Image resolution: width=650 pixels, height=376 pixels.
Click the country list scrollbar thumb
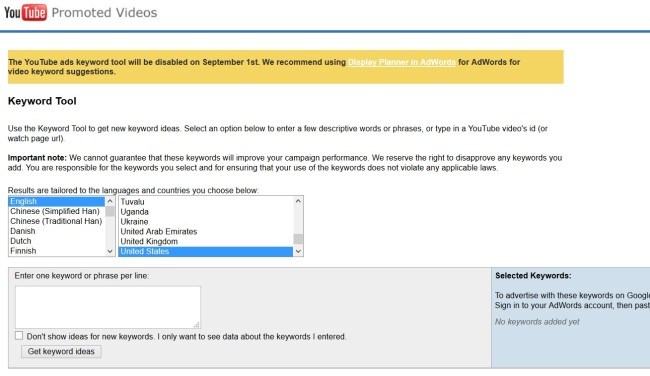tap(298, 239)
